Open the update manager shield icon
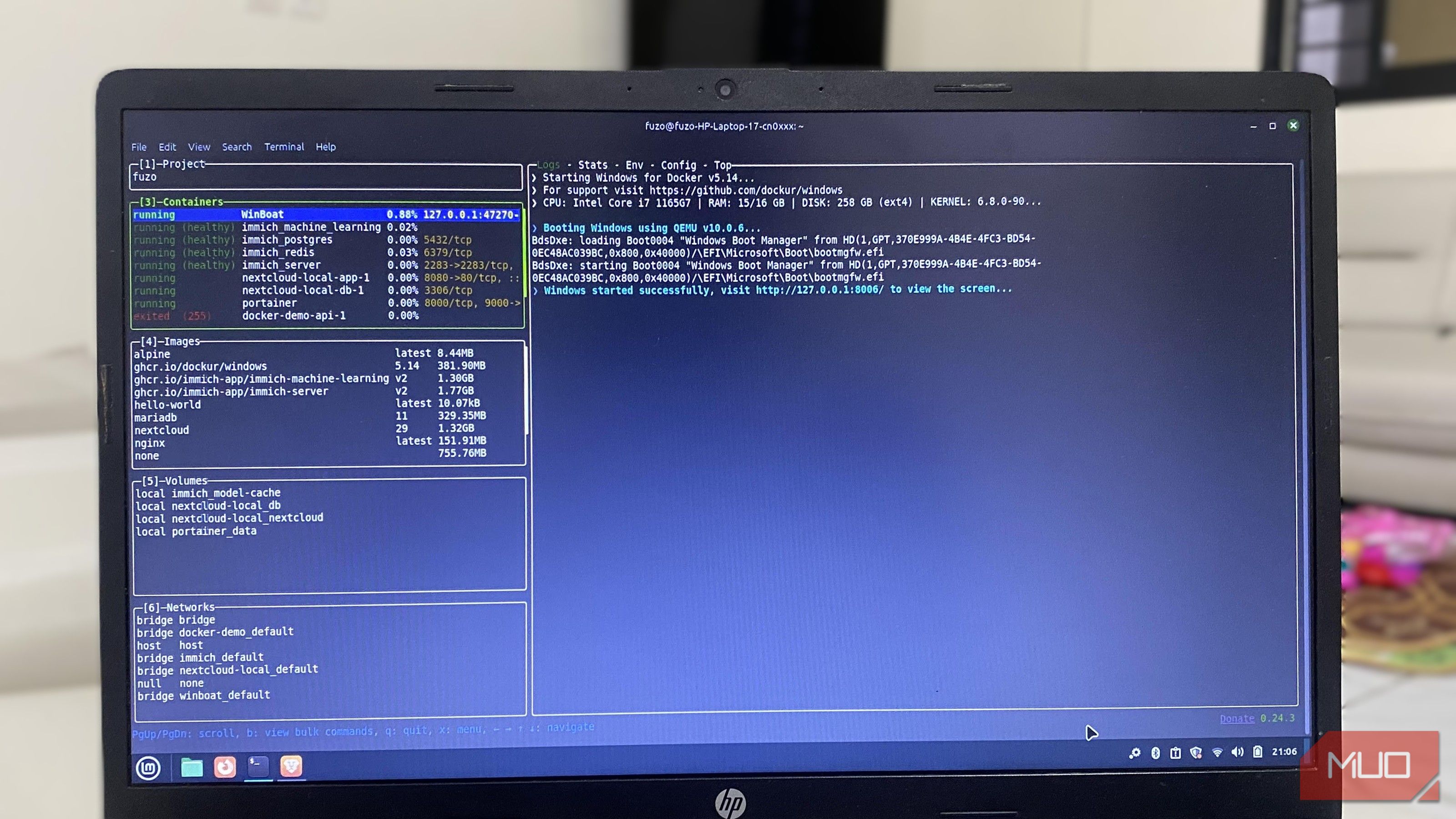This screenshot has width=1456, height=819. 1196,752
